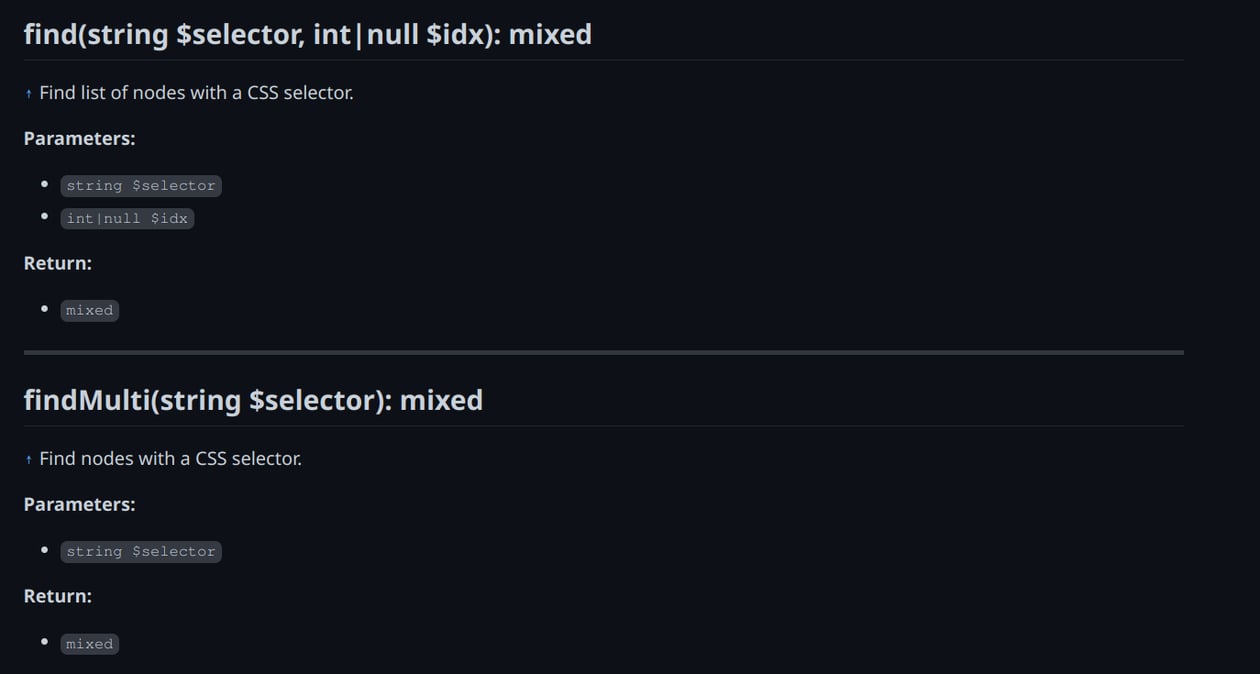Viewport: 1260px width, 674px height.
Task: Click 'Find nodes with a CSS selector' text
Action: point(170,459)
